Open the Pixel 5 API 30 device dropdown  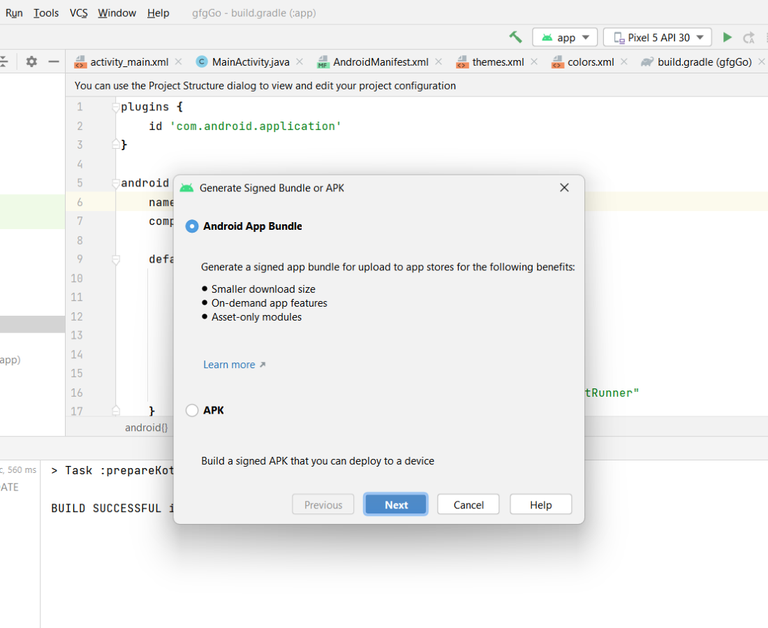pyautogui.click(x=657, y=38)
